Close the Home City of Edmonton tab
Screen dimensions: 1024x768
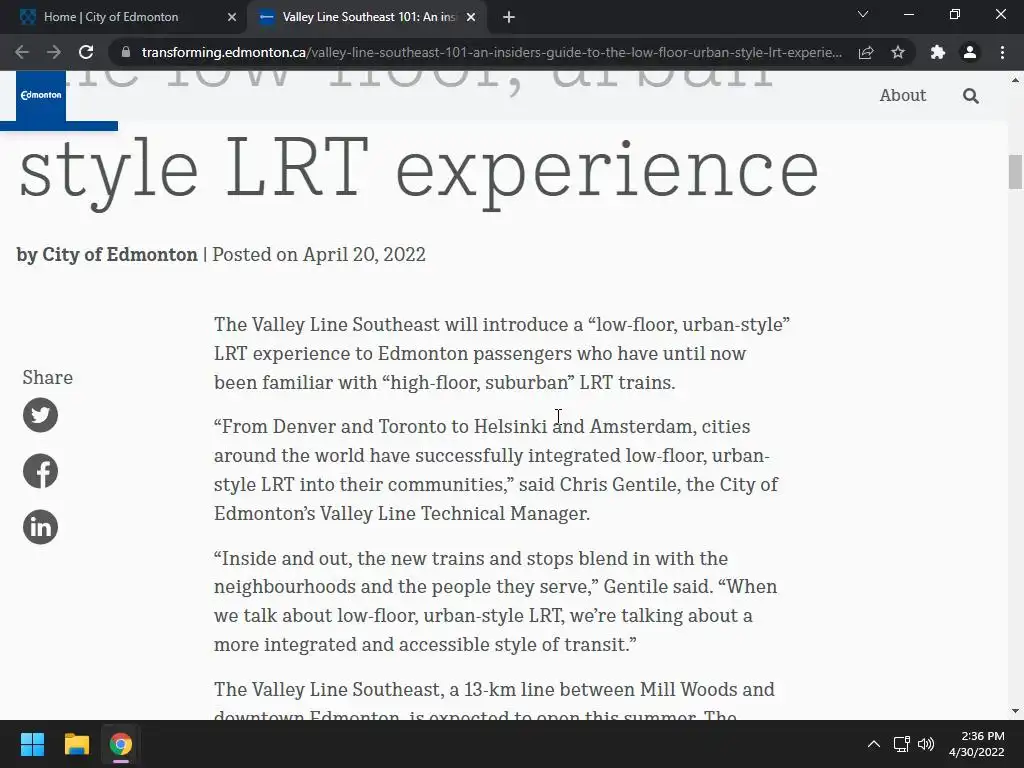(x=232, y=18)
